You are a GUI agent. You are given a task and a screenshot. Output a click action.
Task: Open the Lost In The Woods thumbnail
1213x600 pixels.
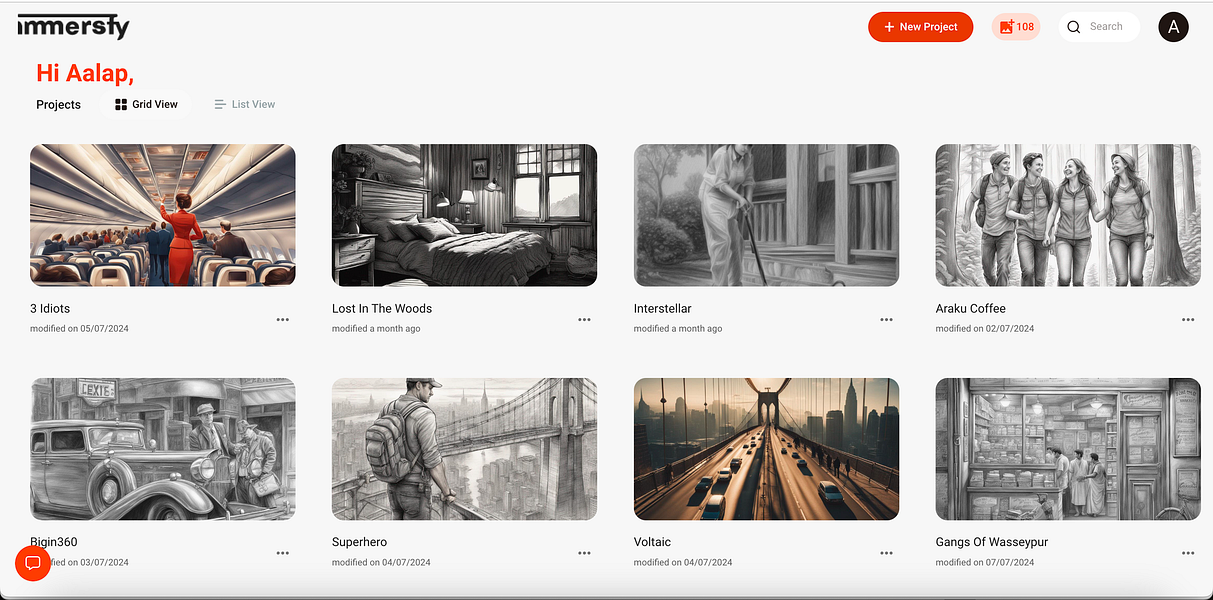(464, 215)
